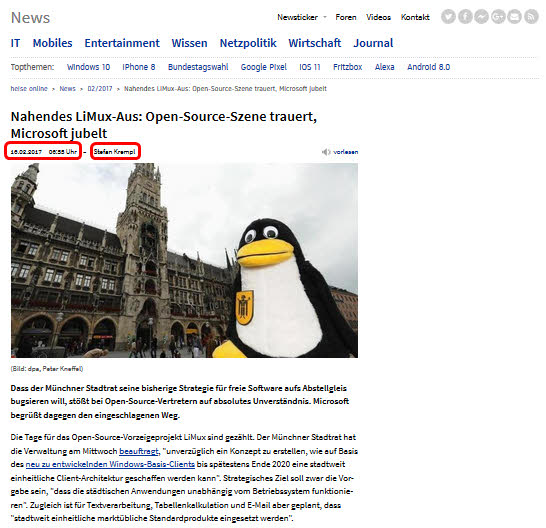Click the Facebook icon in header
The height and width of the screenshot is (528, 546).
(x=465, y=17)
